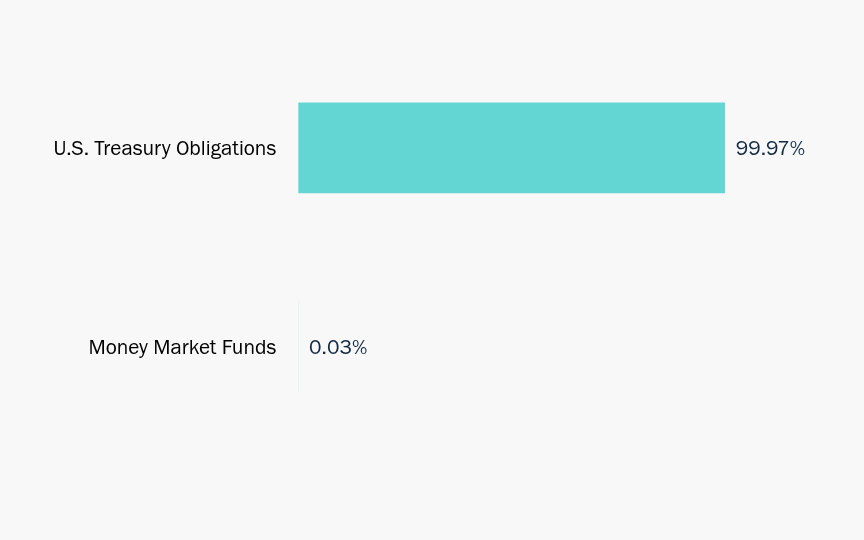864x540 pixels.
Task: Click the digits "03" in the Money Market value
Action: [339, 347]
